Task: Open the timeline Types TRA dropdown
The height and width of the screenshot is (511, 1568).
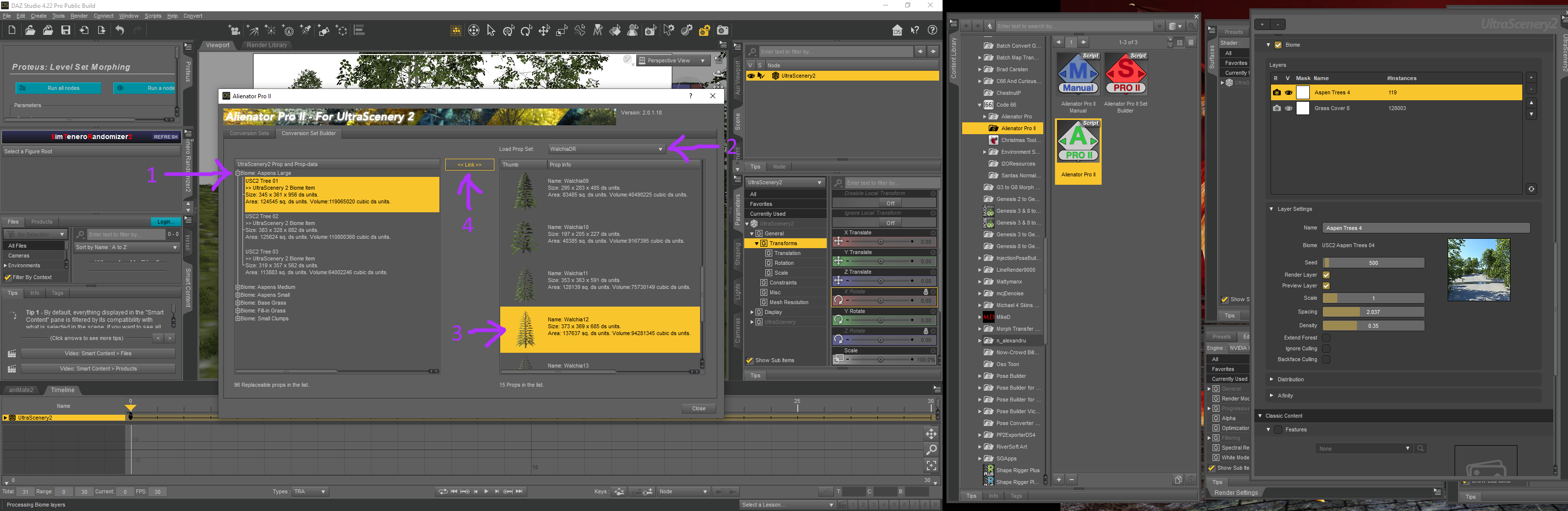Action: click(310, 492)
